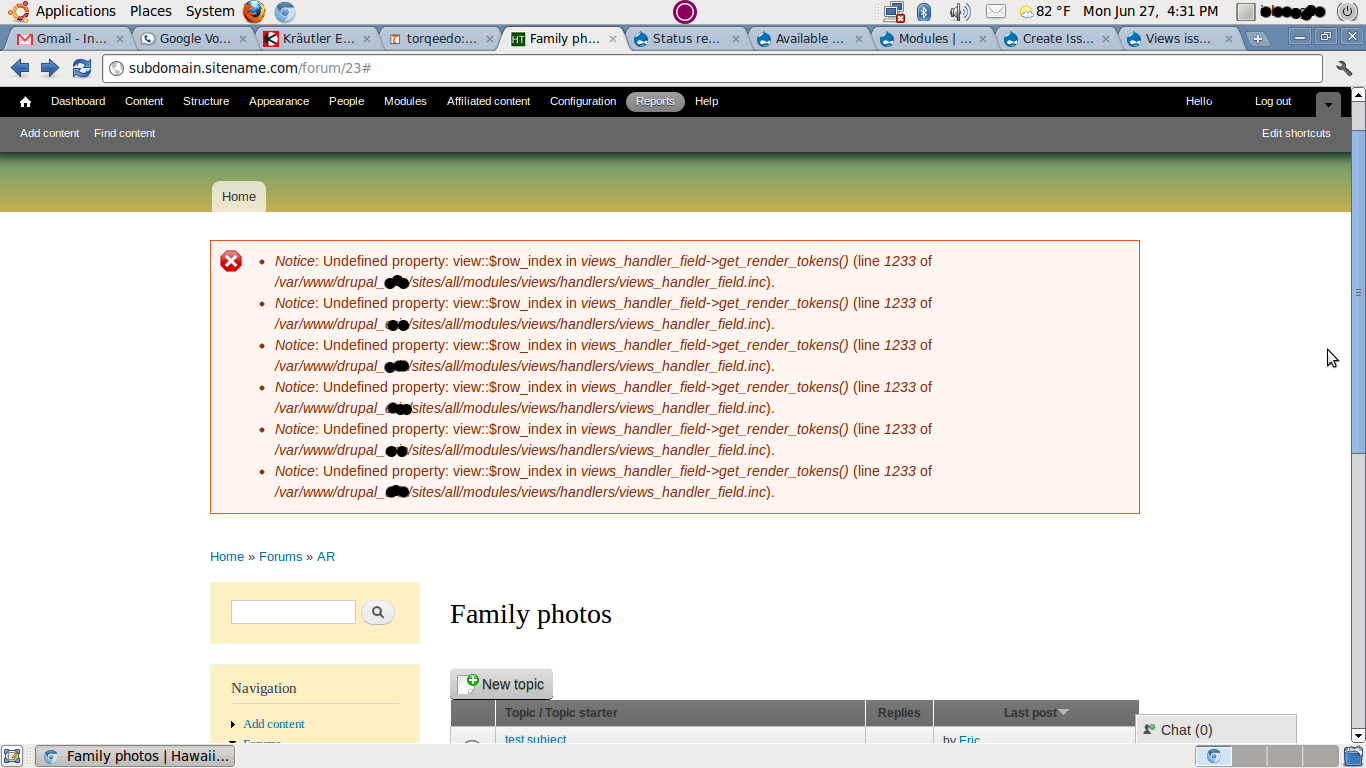The width and height of the screenshot is (1366, 768).
Task: Reload the page with the refresh icon
Action: pyautogui.click(x=82, y=69)
